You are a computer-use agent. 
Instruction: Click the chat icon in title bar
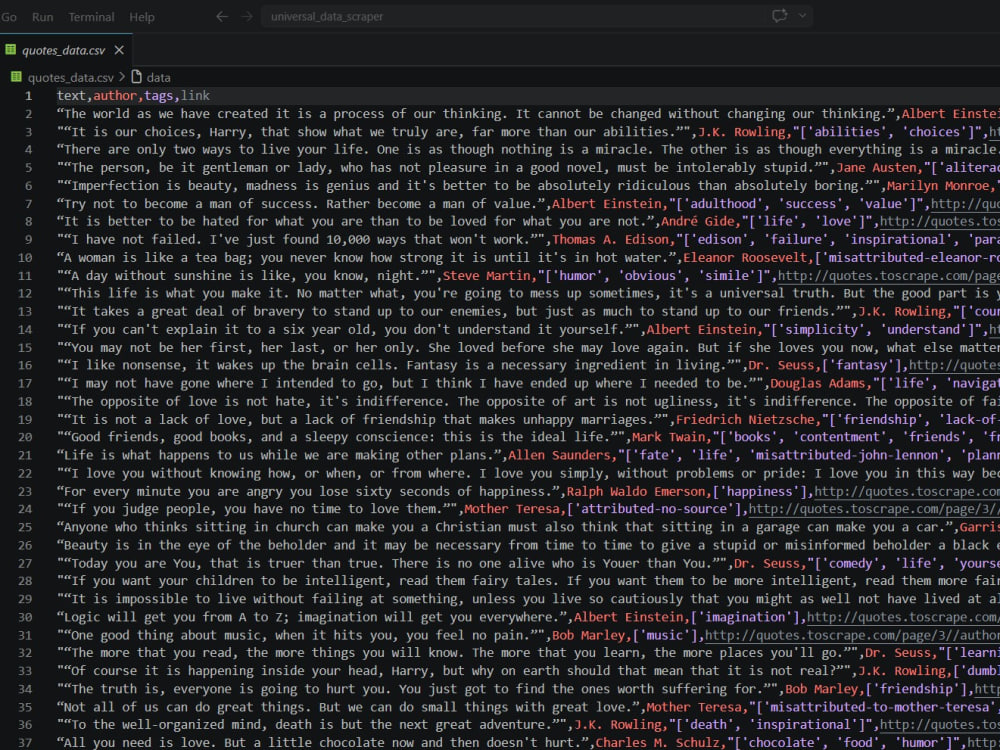(x=779, y=16)
